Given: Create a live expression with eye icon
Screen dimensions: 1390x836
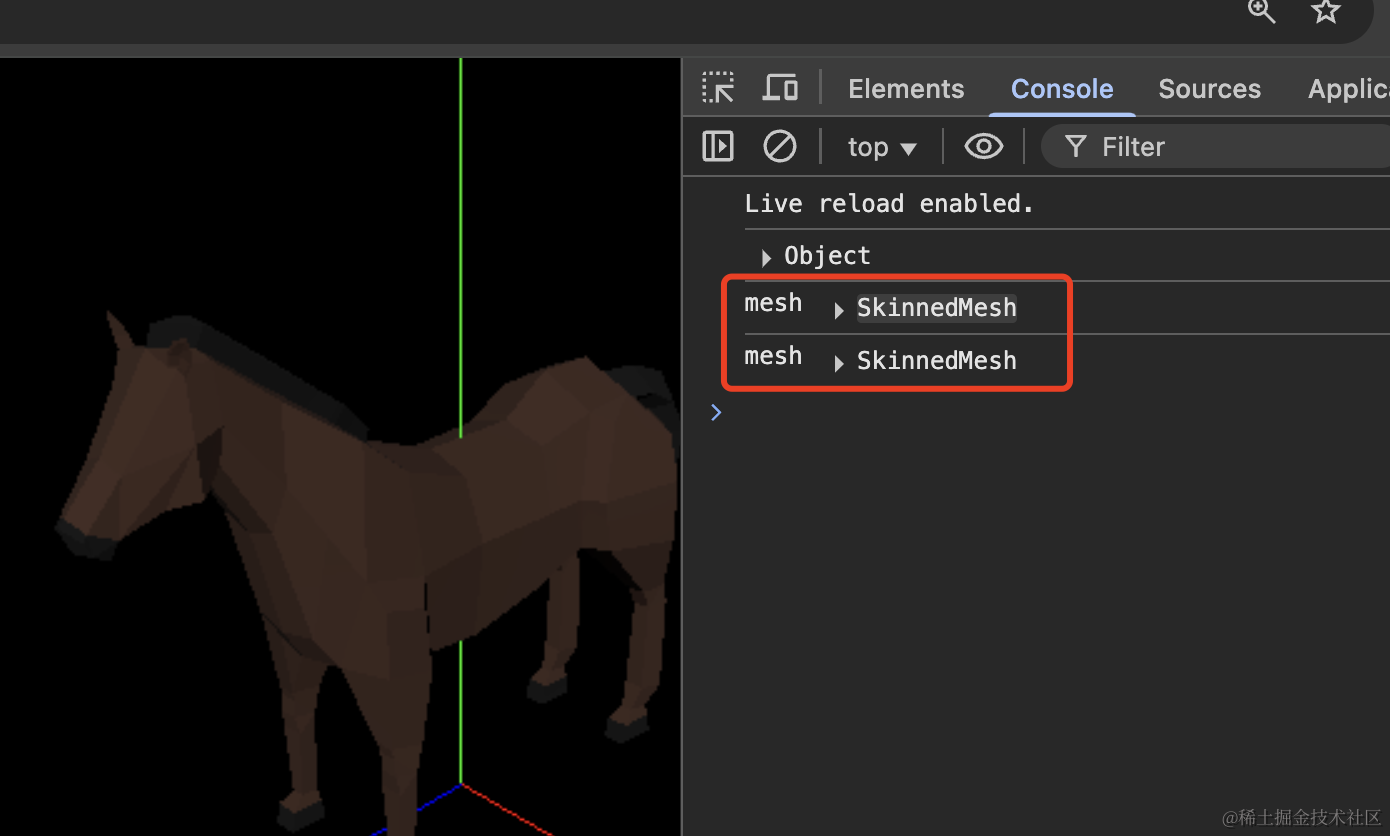Looking at the screenshot, I should click(x=984, y=147).
